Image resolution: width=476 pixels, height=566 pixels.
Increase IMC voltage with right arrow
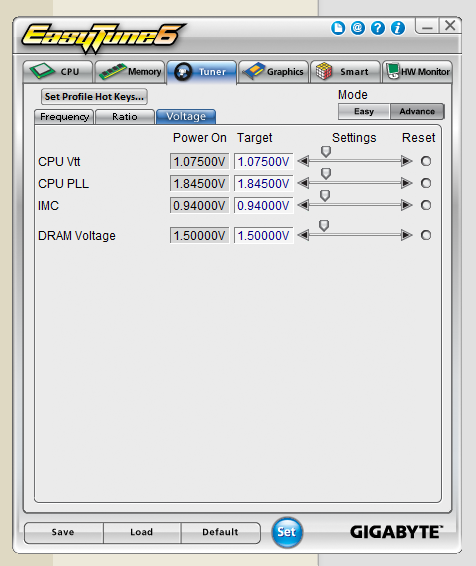pos(407,205)
